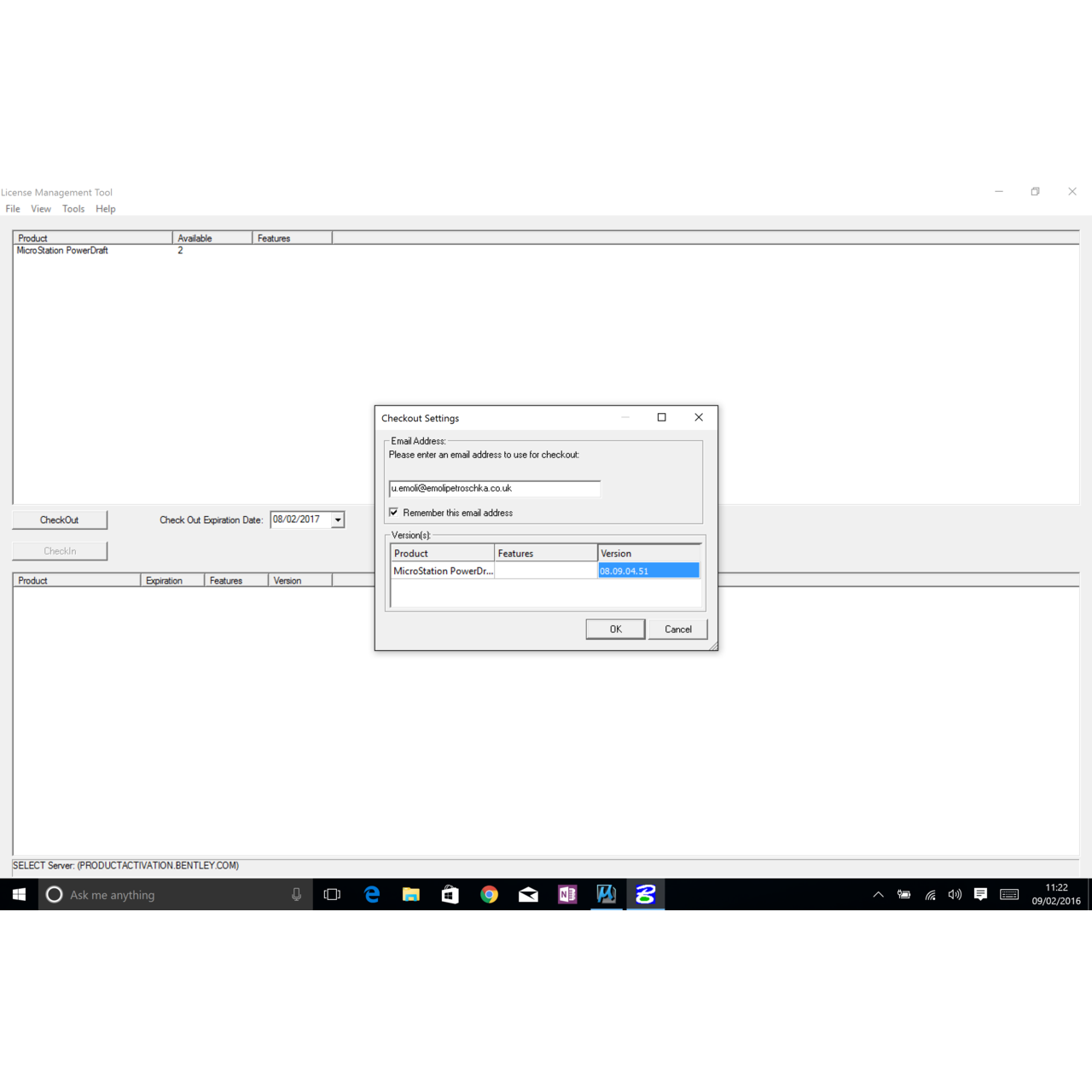Toggle Remember this email address checkbox

(394, 513)
